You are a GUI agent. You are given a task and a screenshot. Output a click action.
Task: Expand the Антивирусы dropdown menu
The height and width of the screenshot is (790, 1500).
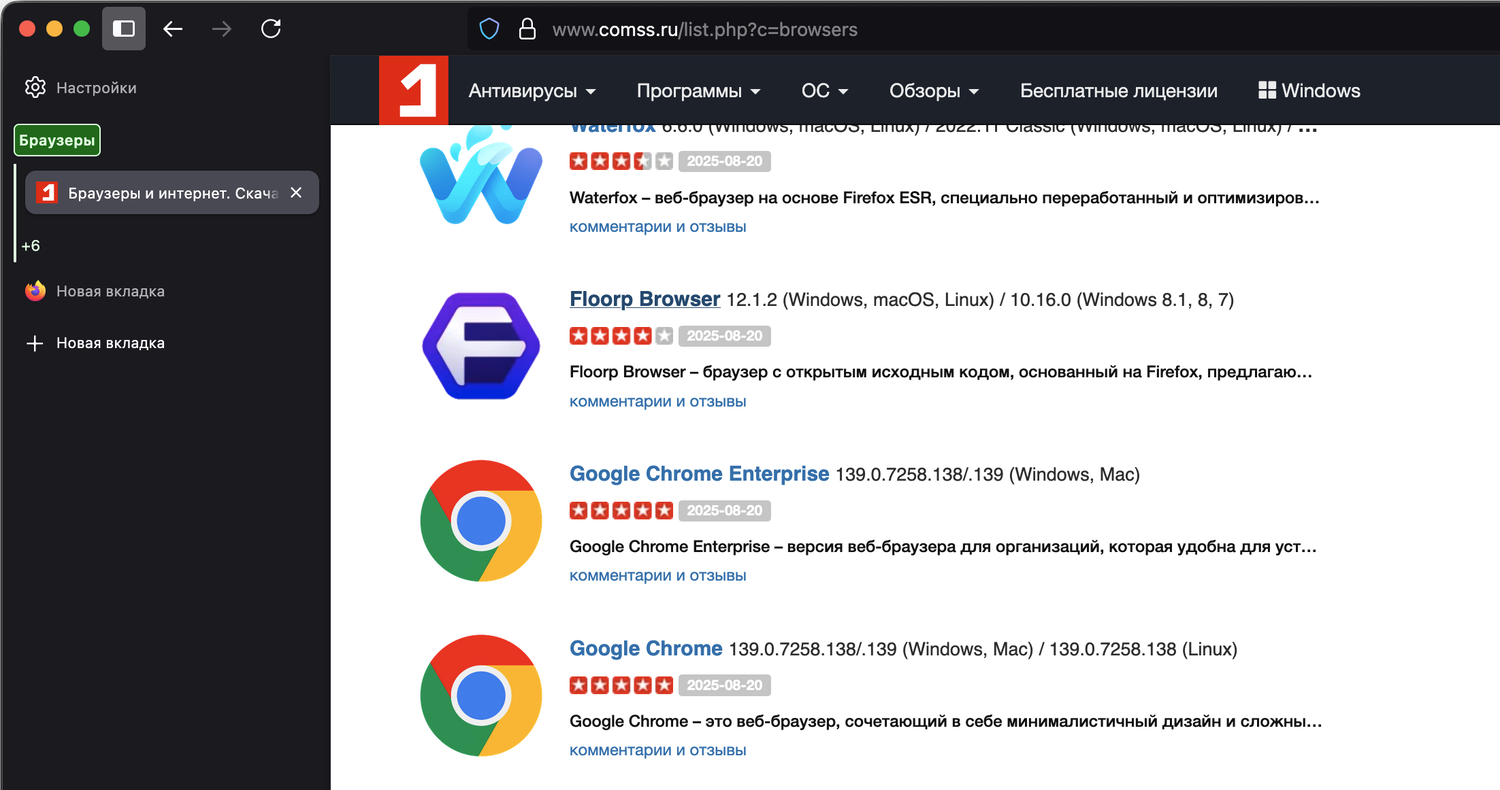532,91
